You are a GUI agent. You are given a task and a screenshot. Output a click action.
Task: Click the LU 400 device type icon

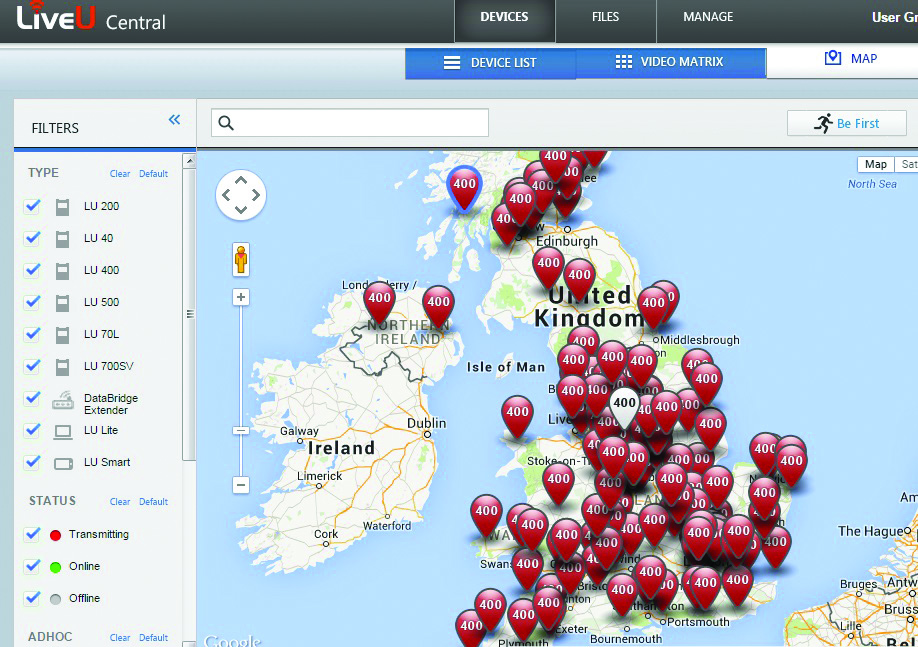click(62, 271)
